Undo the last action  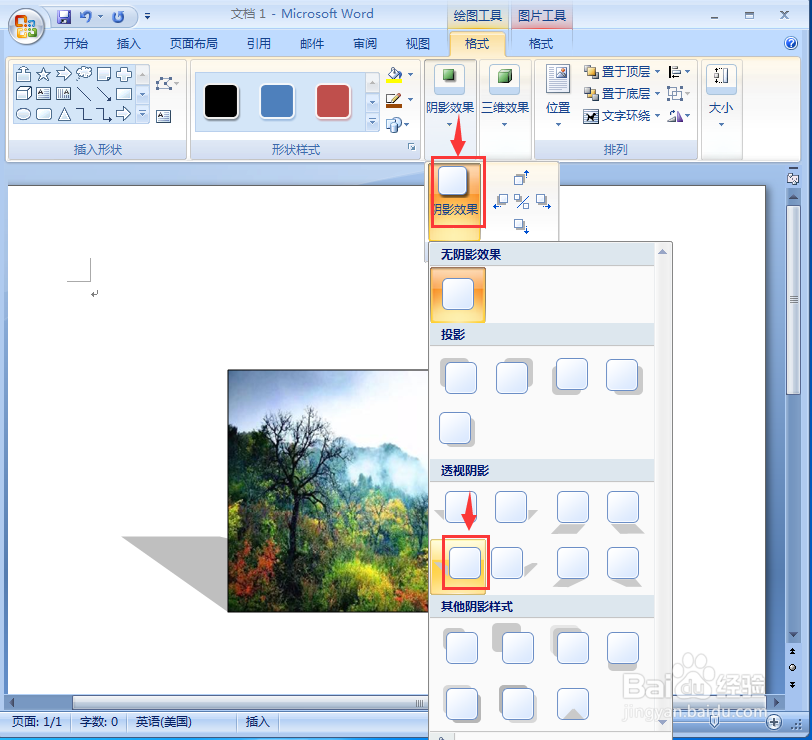85,17
